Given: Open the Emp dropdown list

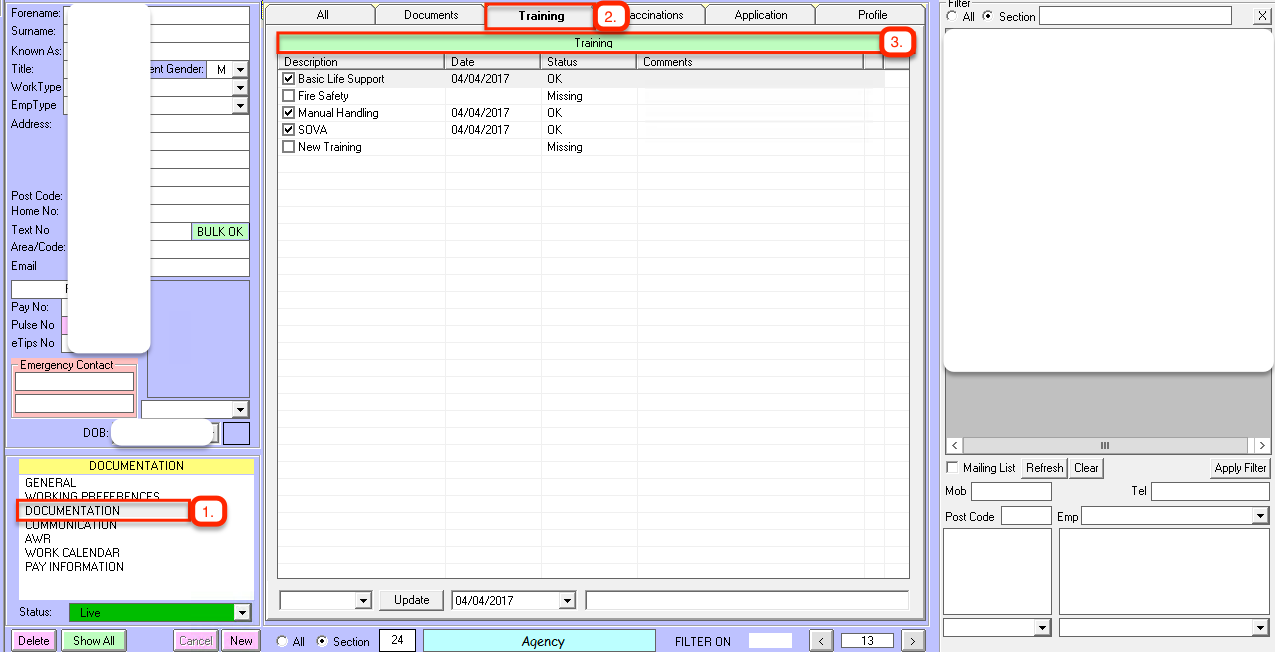Looking at the screenshot, I should coord(1259,516).
